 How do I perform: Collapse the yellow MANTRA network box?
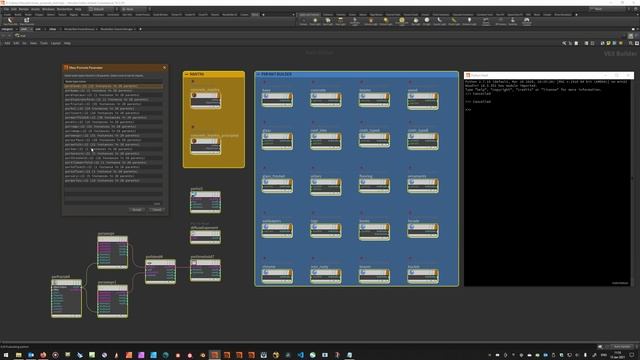coord(187,74)
